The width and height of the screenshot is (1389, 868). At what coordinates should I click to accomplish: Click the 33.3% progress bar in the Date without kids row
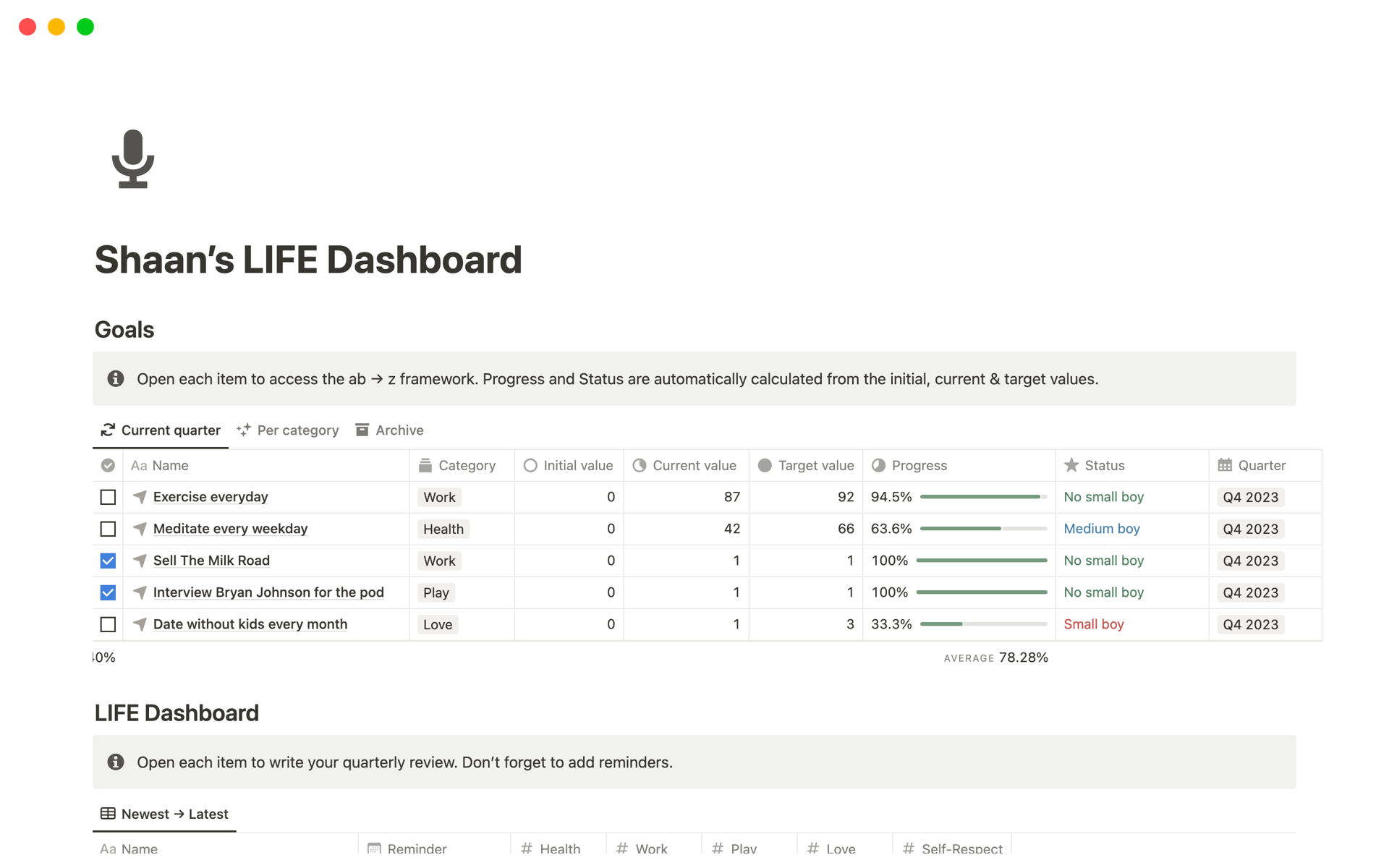click(983, 624)
